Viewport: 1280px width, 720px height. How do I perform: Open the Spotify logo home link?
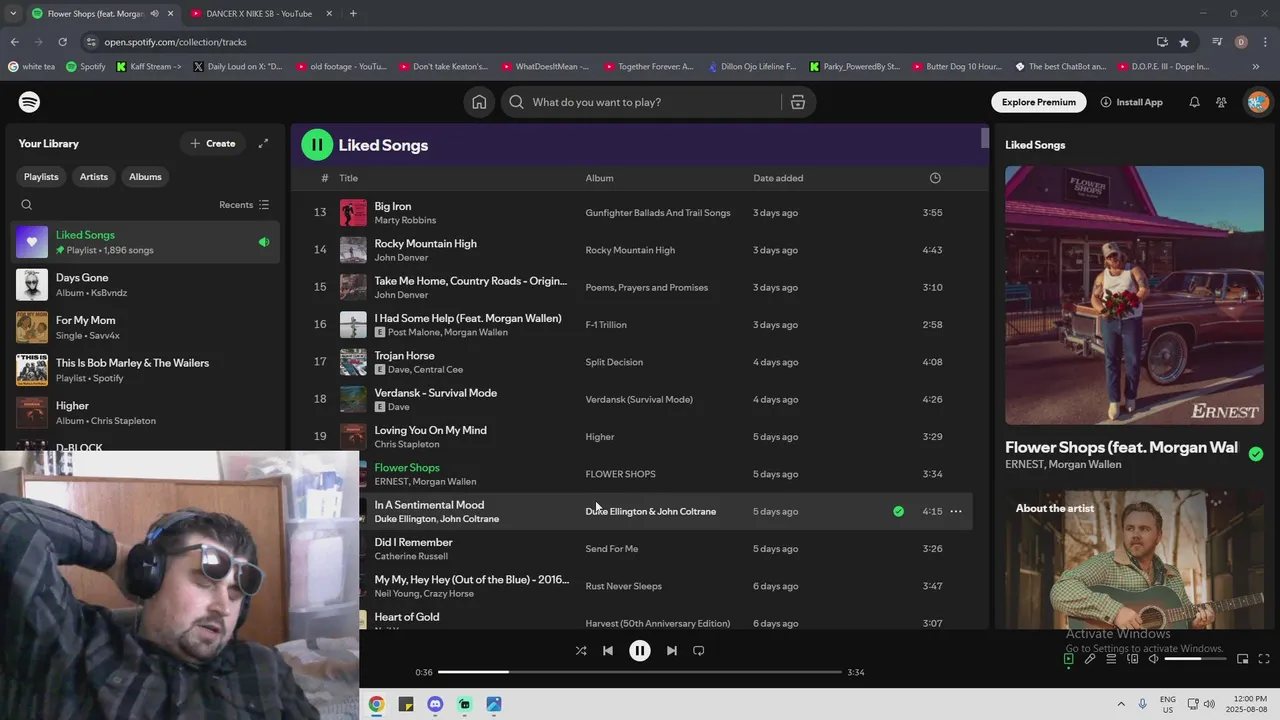[x=29, y=102]
